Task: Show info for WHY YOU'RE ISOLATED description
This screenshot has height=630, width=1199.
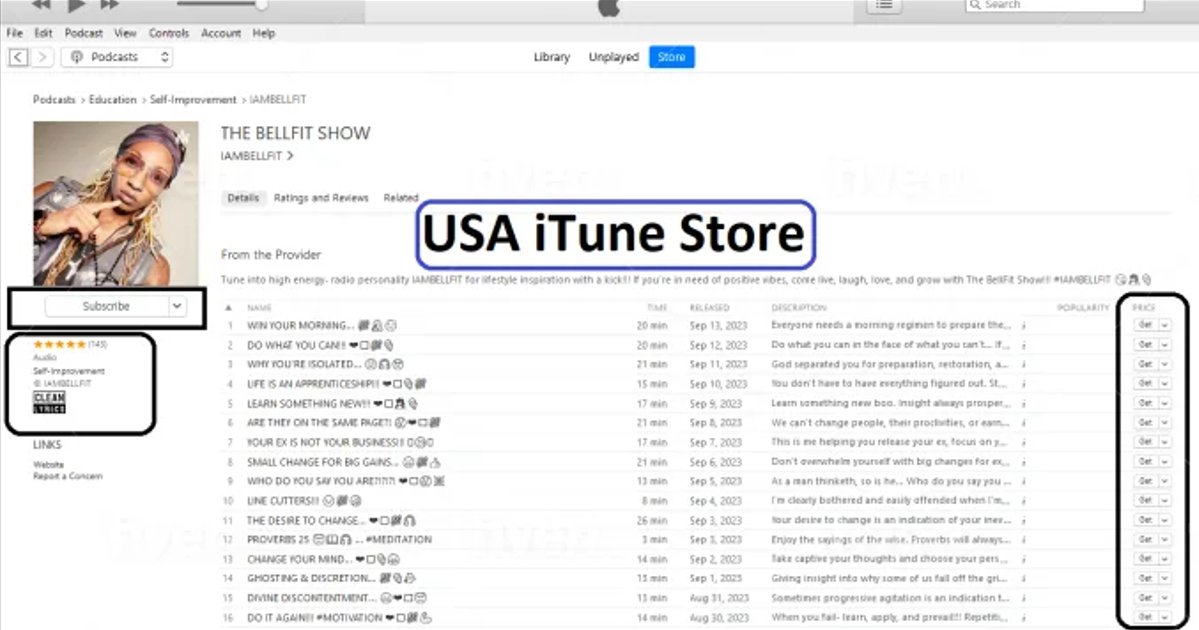Action: [x=1024, y=365]
